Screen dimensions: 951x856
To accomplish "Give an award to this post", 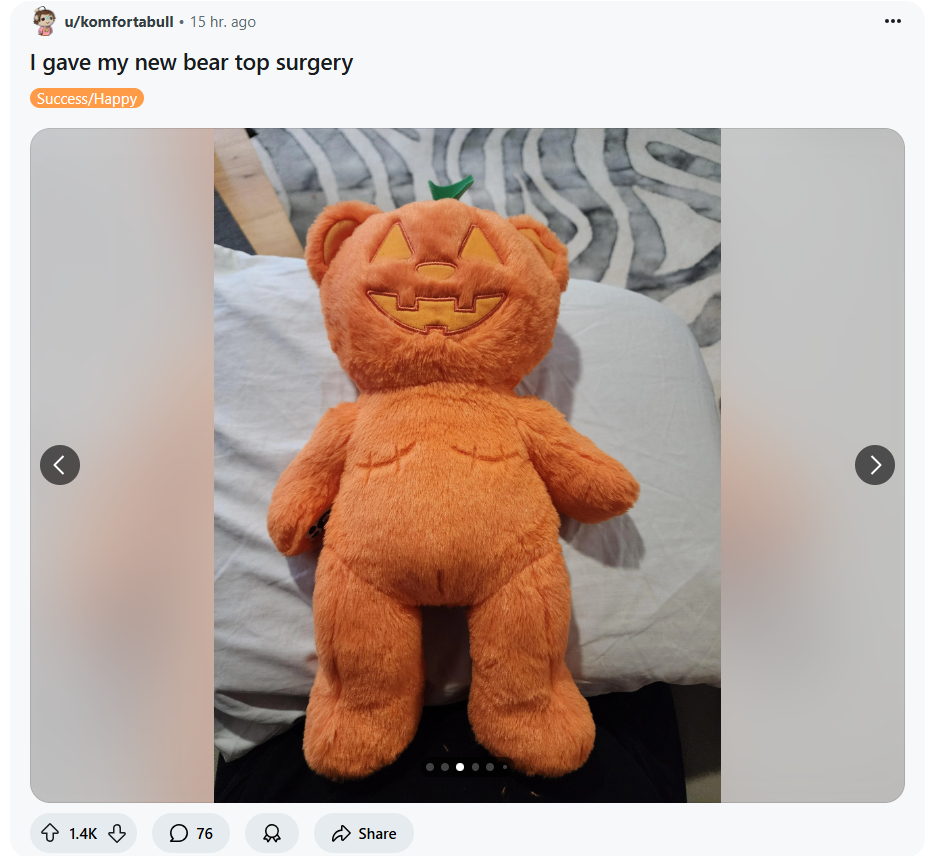I will (272, 833).
